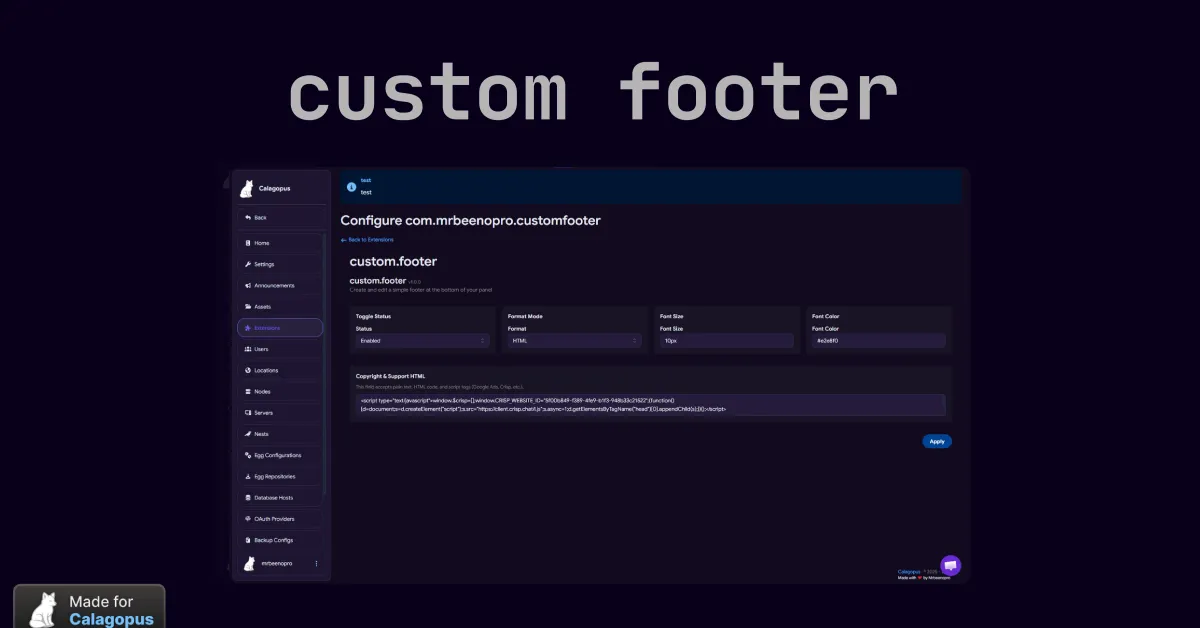Click the Copyright & Support HTML textarea
The image size is (1200, 628).
click(x=651, y=404)
